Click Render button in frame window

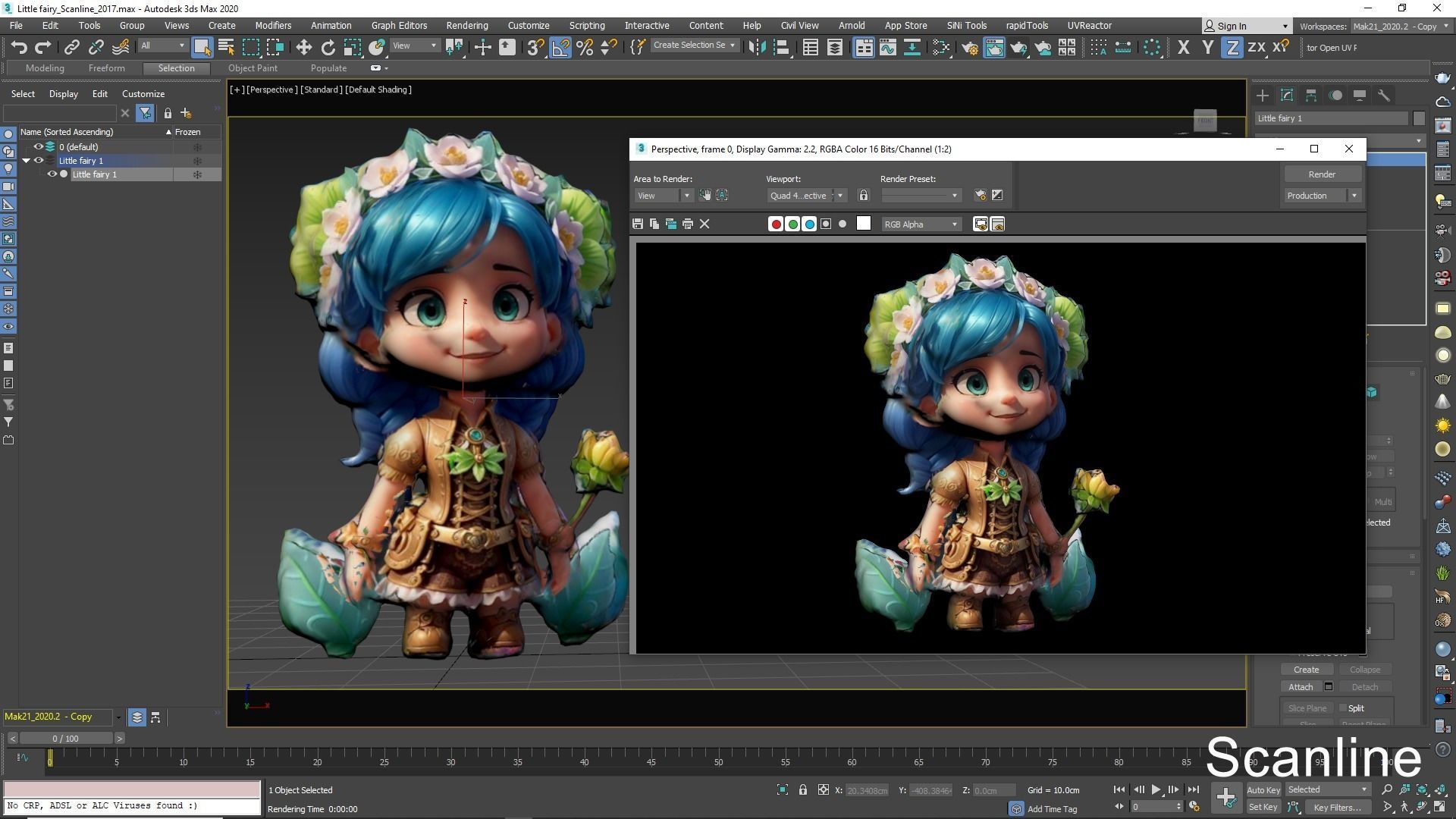click(x=1322, y=174)
